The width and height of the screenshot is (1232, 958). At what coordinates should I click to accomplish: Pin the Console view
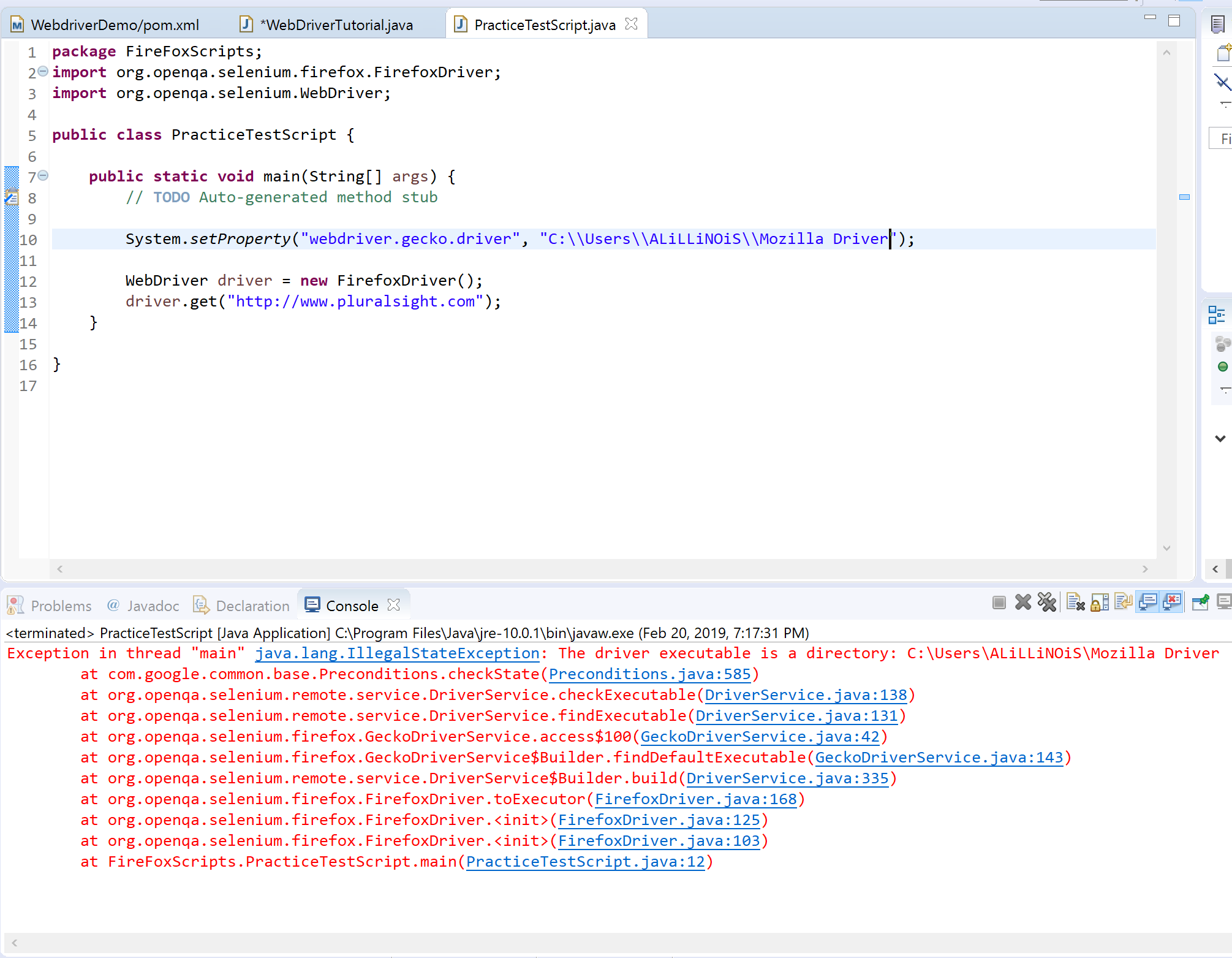tap(1200, 602)
